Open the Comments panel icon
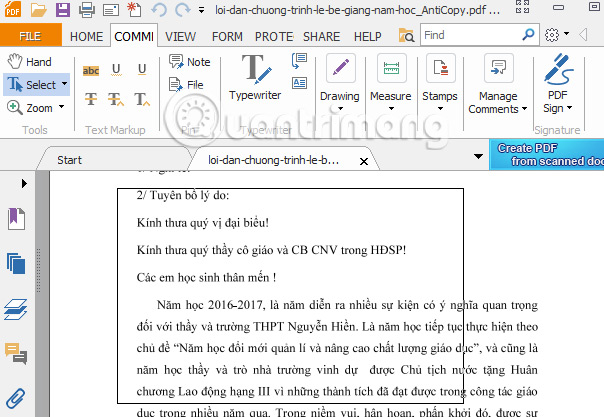This screenshot has width=604, height=417. click(16, 353)
